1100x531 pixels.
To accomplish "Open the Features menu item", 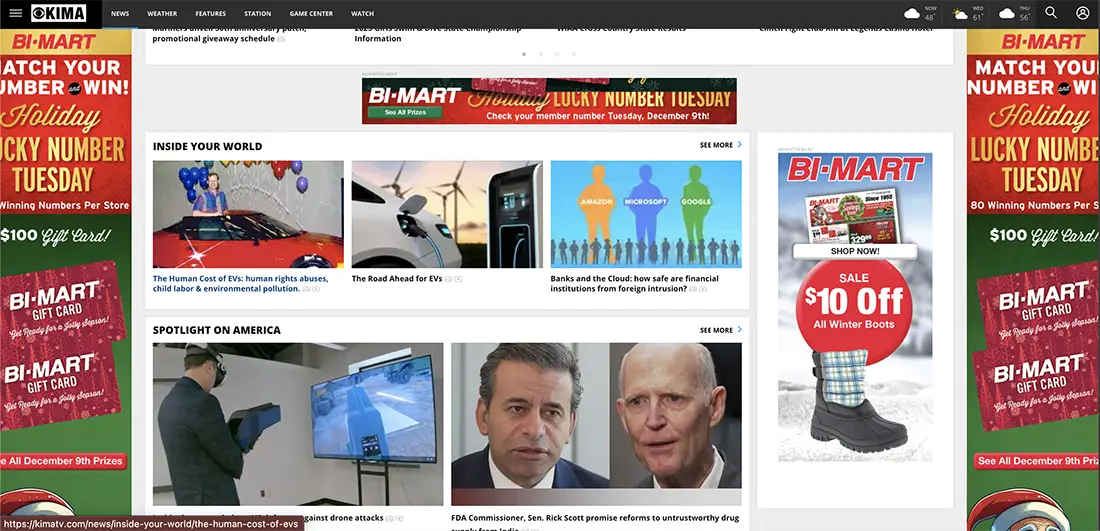I will tap(210, 13).
